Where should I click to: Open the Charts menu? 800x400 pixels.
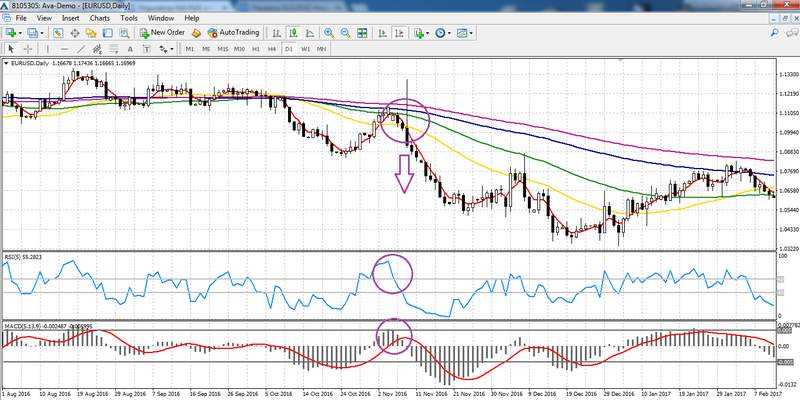coord(100,18)
